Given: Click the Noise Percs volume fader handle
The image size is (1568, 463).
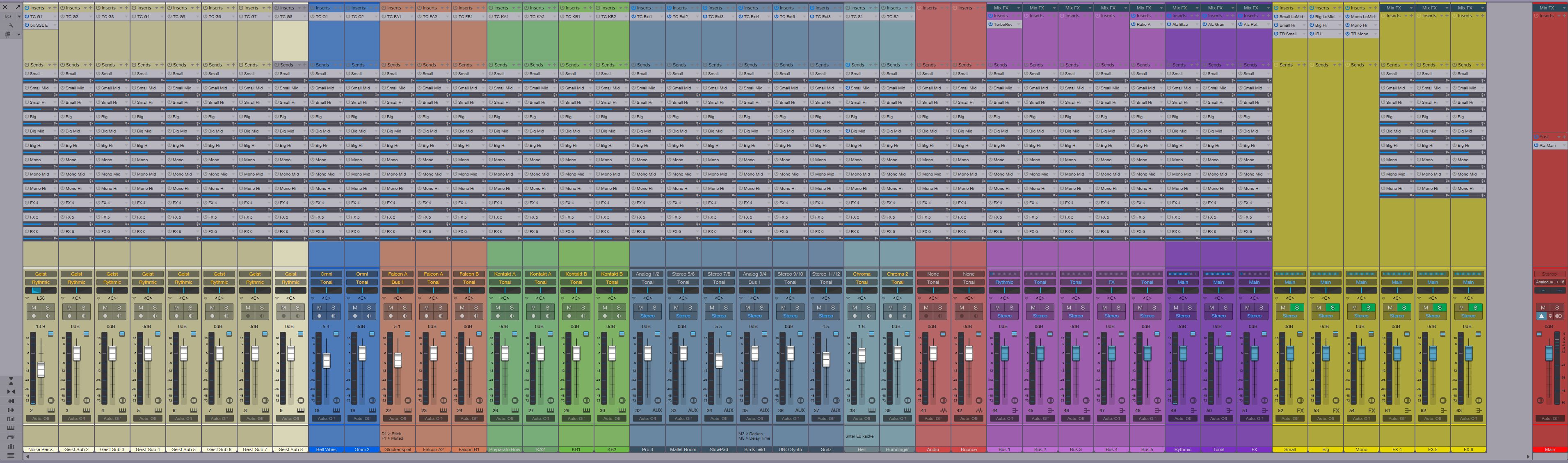Looking at the screenshot, I should coord(41,370).
